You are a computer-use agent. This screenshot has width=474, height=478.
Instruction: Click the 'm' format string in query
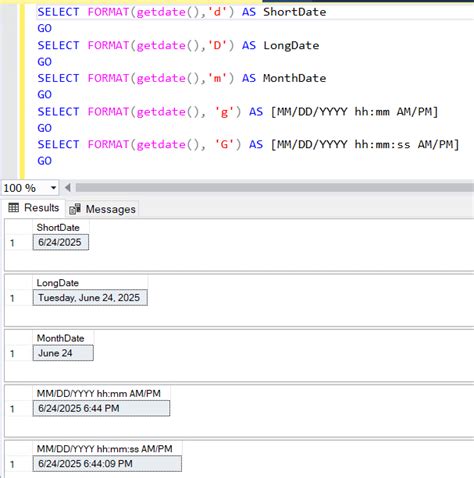(x=217, y=78)
